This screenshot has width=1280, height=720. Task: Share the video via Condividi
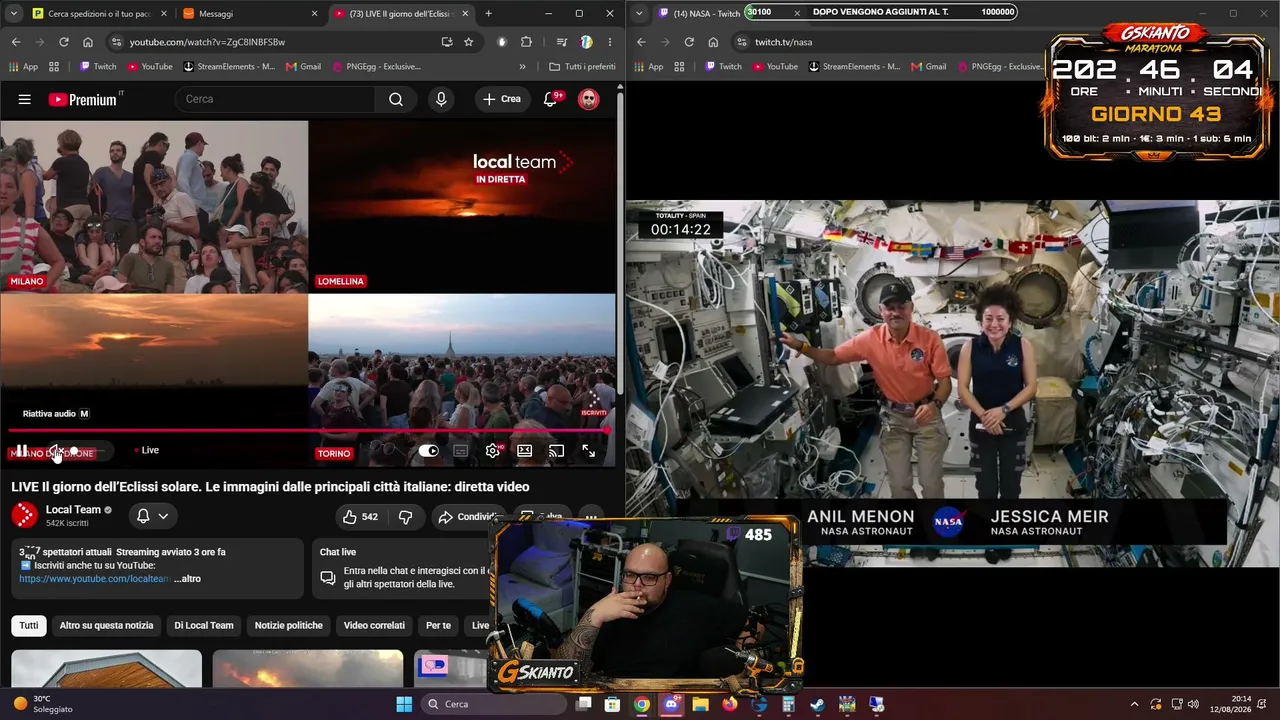(x=467, y=517)
